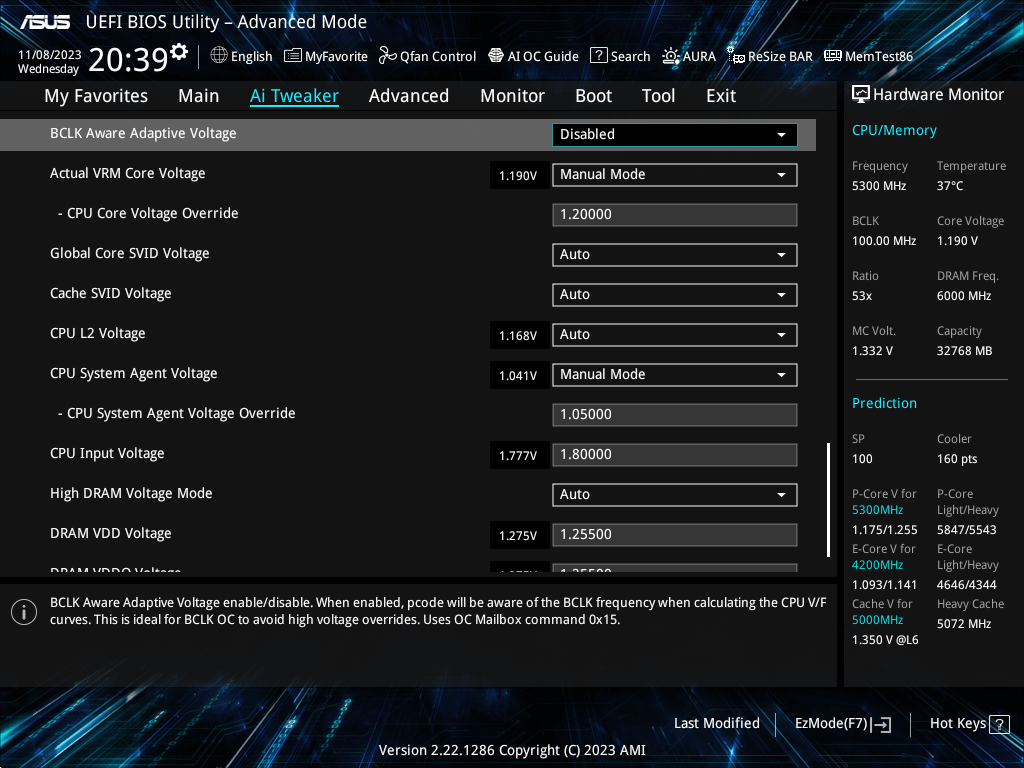Go to the Exit tab
This screenshot has width=1024, height=768.
pyautogui.click(x=721, y=96)
